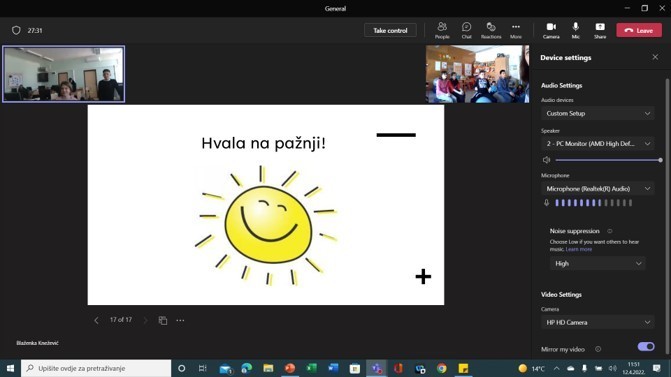This screenshot has width=671, height=377.
Task: Open the Reactions menu
Action: (x=491, y=30)
